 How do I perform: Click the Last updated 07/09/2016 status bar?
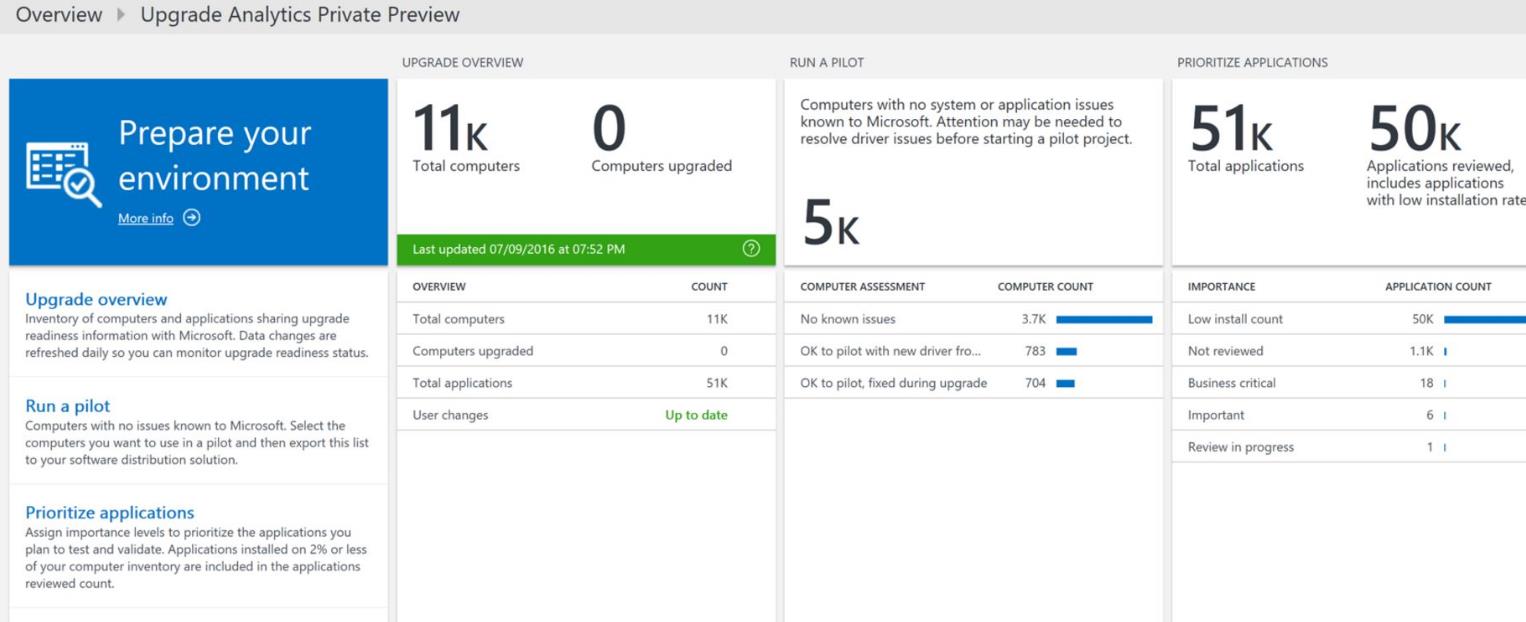(x=586, y=249)
